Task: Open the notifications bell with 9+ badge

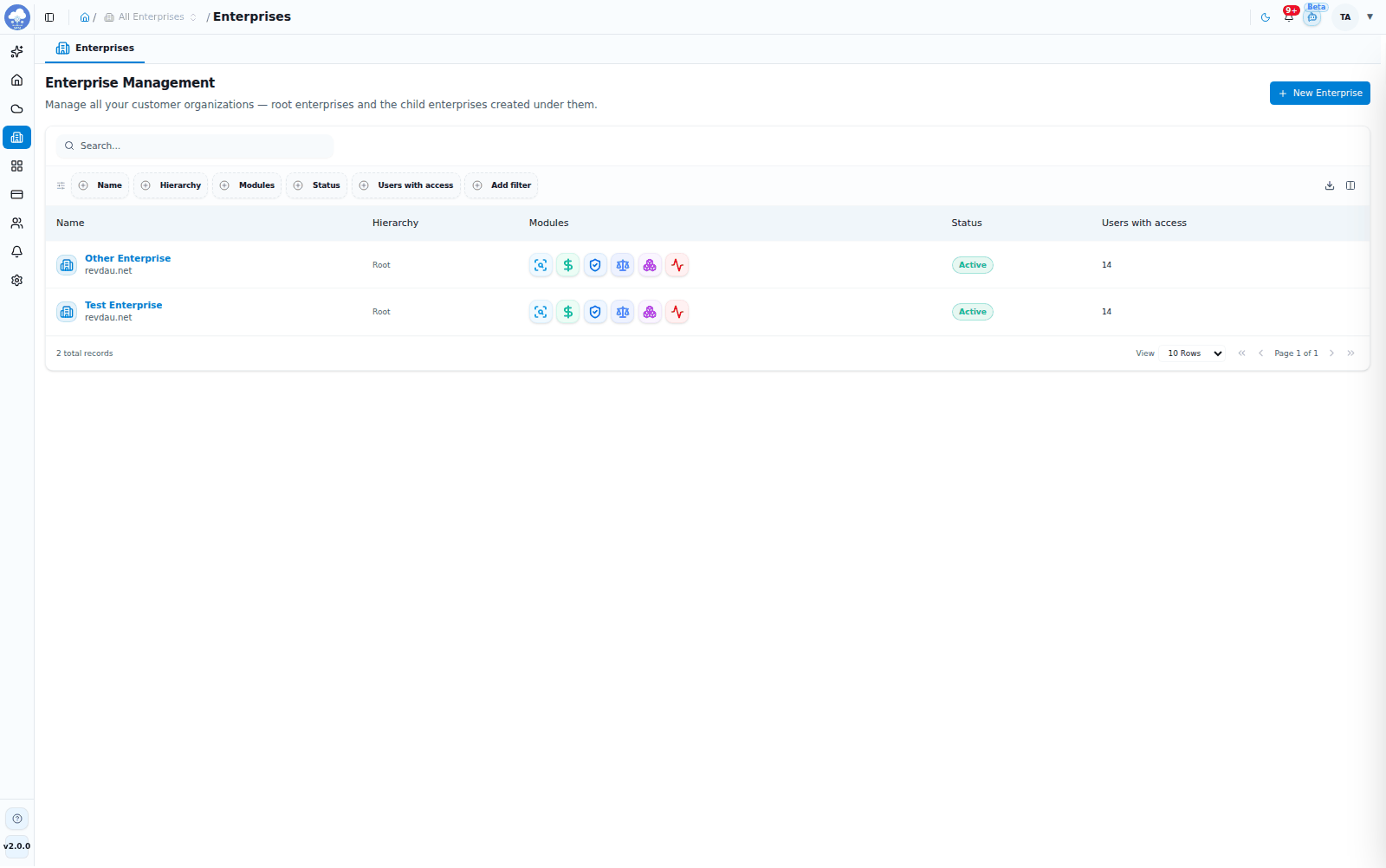Action: (1289, 16)
